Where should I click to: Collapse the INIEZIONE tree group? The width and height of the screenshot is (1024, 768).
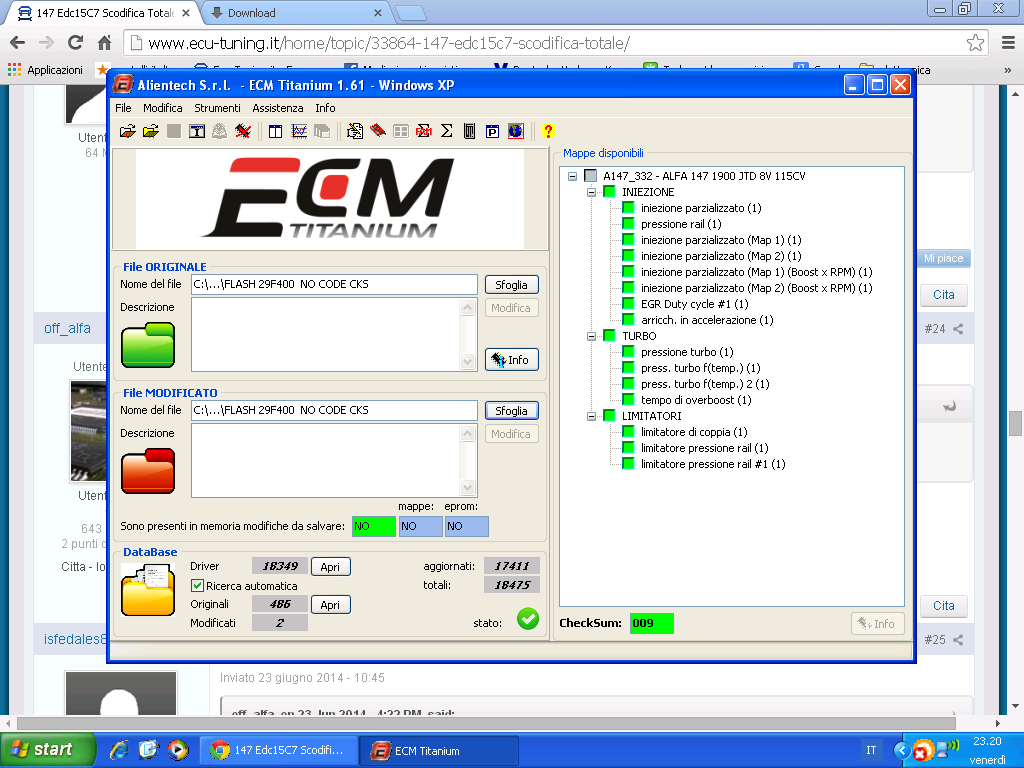tap(592, 192)
